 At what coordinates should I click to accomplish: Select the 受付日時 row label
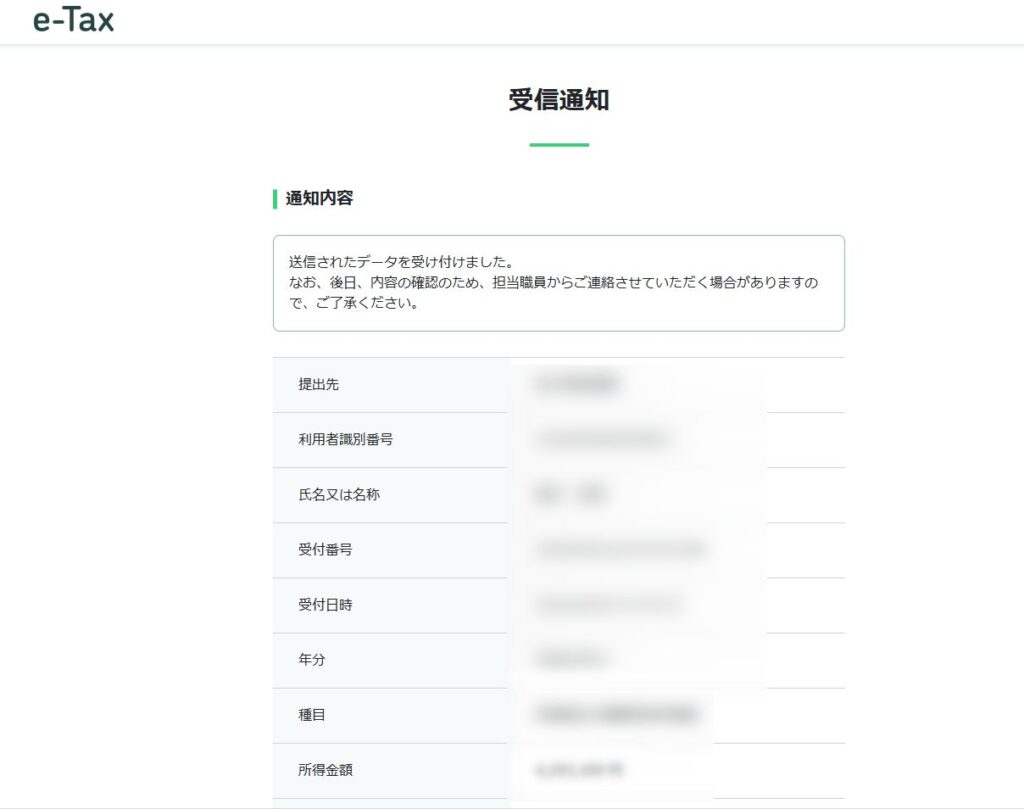tap(325, 604)
